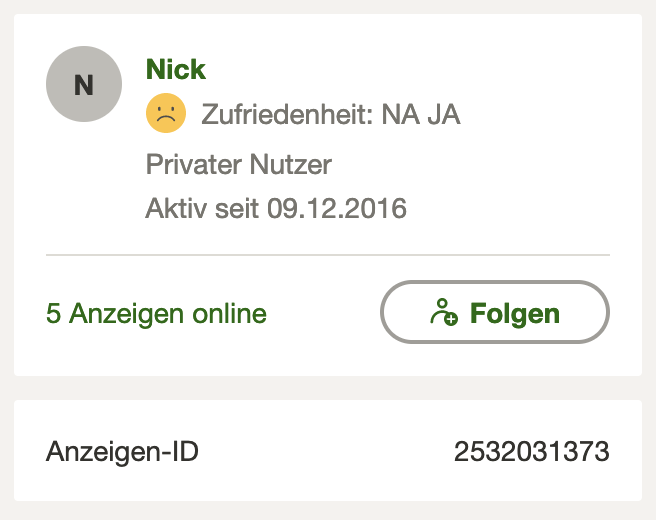Image resolution: width=656 pixels, height=520 pixels.
Task: Click the letter N inside the avatar
Action: point(84,86)
